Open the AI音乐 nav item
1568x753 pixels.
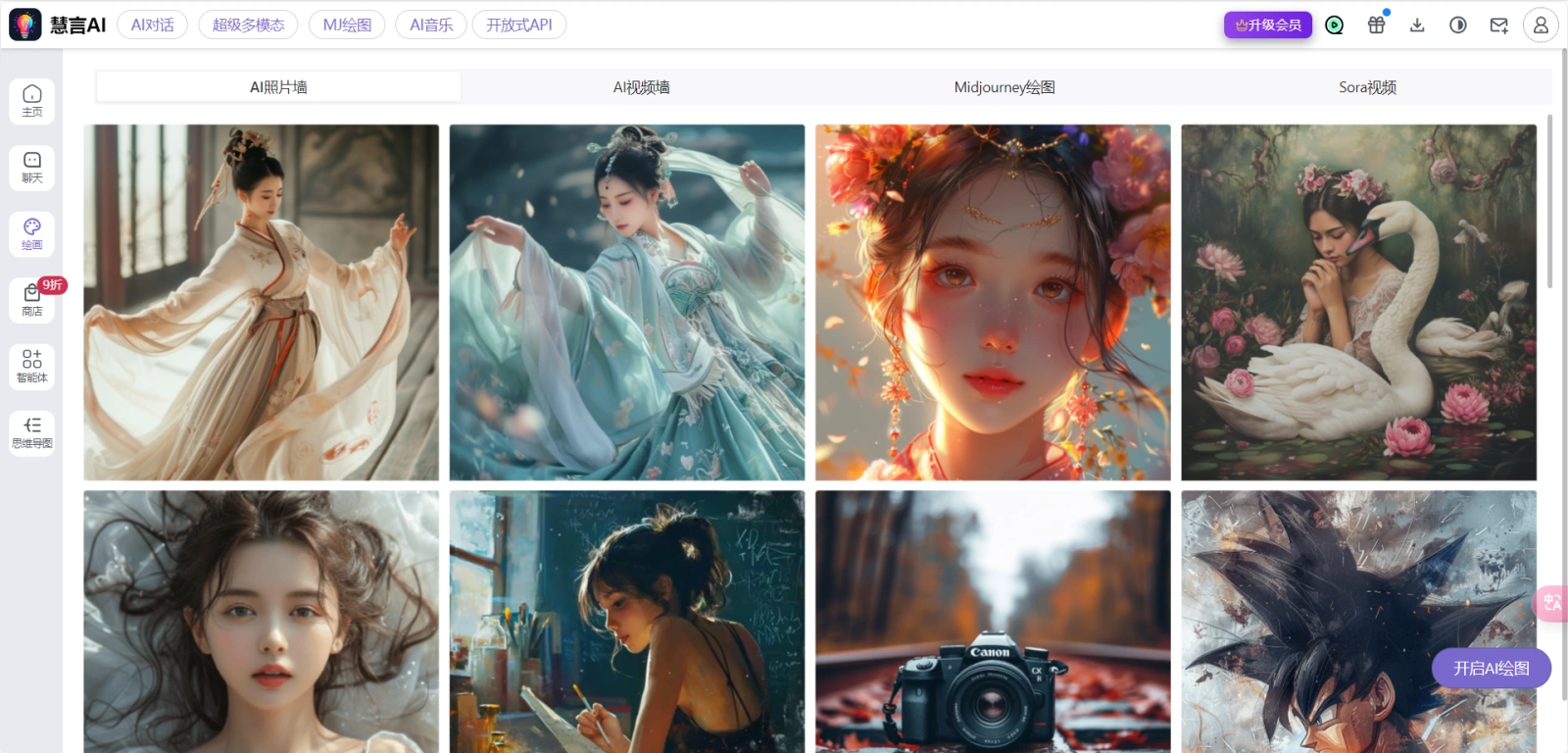coord(431,25)
